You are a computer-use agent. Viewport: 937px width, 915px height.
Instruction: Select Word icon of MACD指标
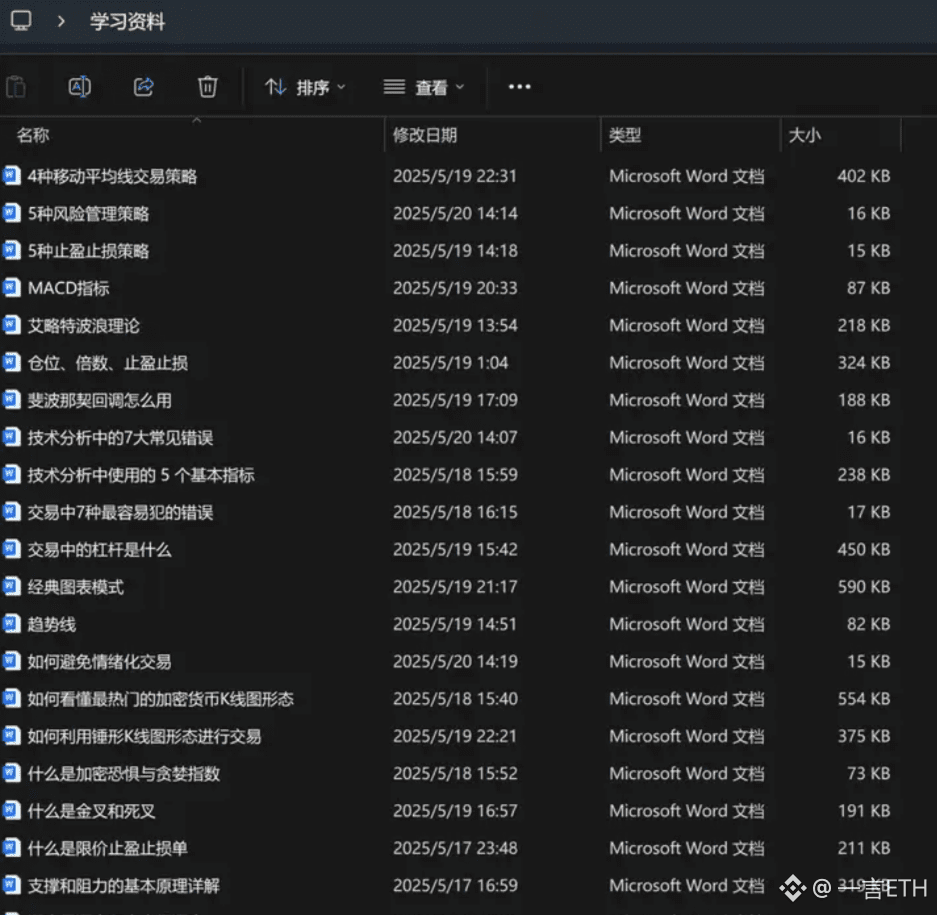pyautogui.click(x=11, y=288)
